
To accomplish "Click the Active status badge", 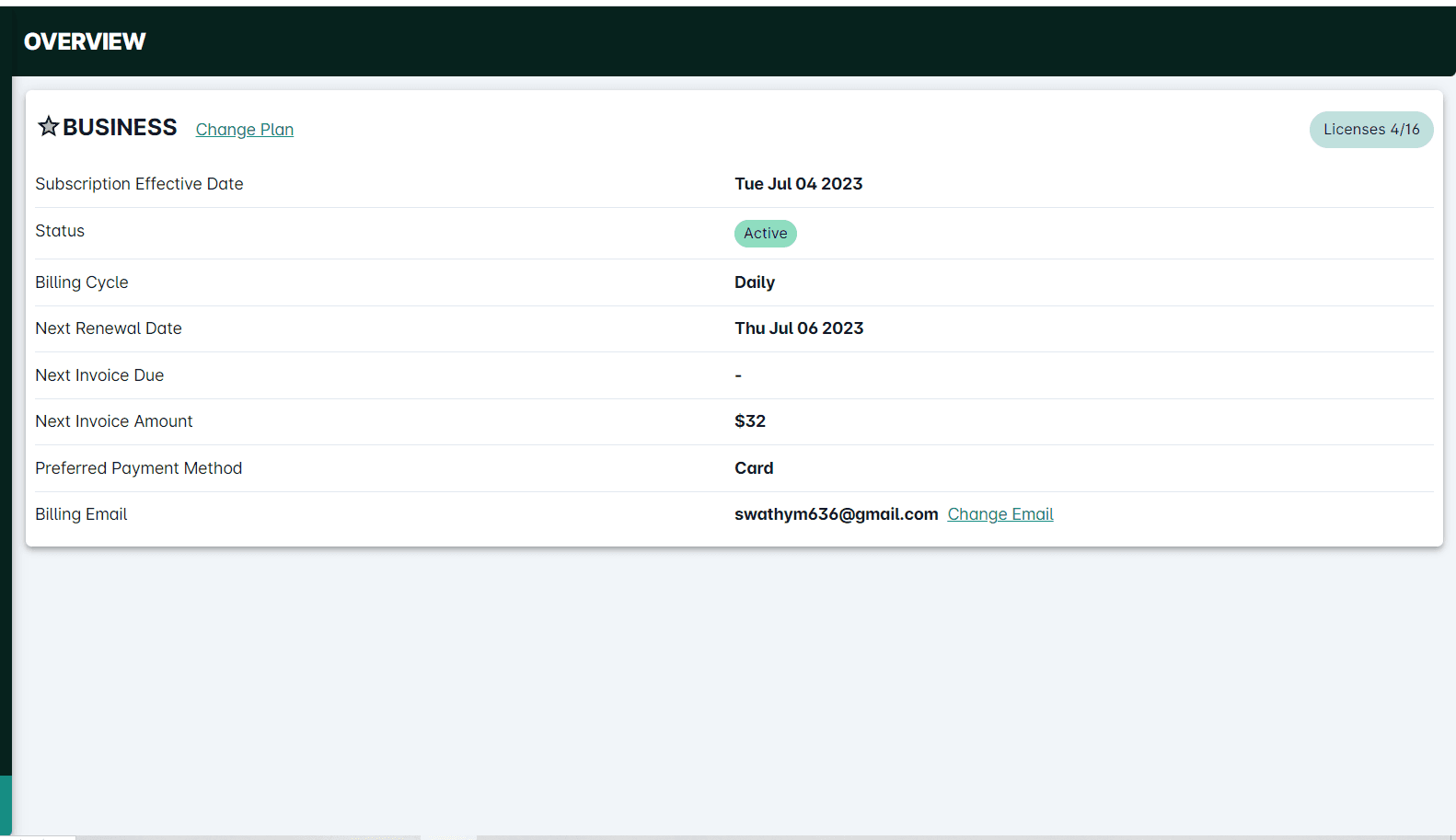I will [765, 234].
